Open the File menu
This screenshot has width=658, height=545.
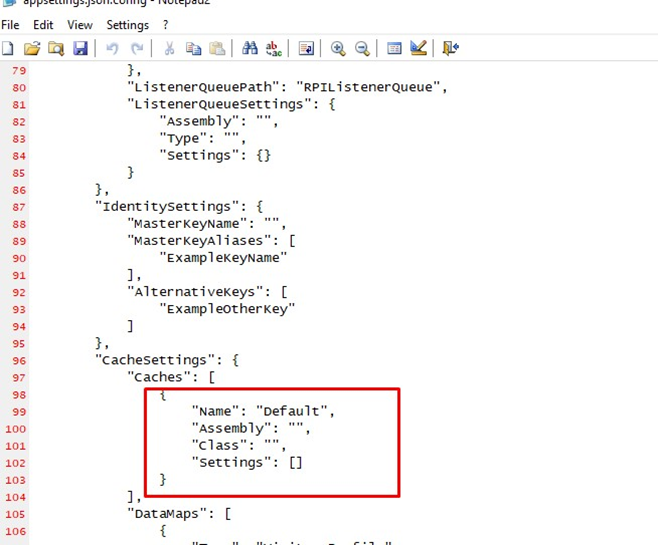coord(11,24)
